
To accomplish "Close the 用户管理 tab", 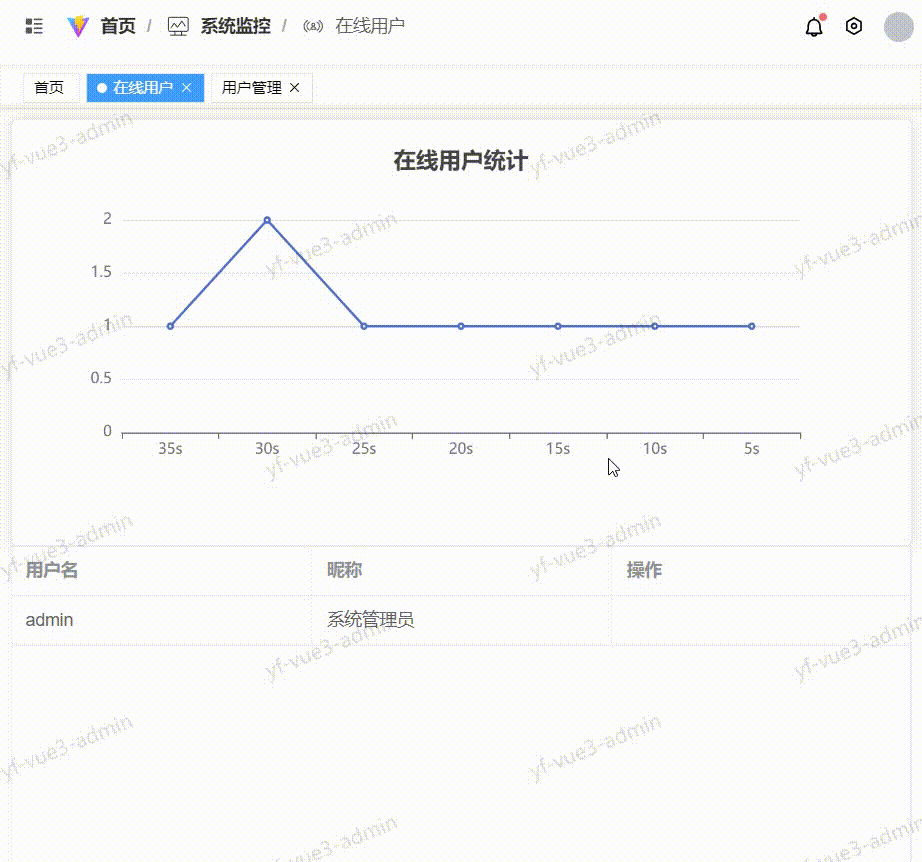I will [295, 88].
